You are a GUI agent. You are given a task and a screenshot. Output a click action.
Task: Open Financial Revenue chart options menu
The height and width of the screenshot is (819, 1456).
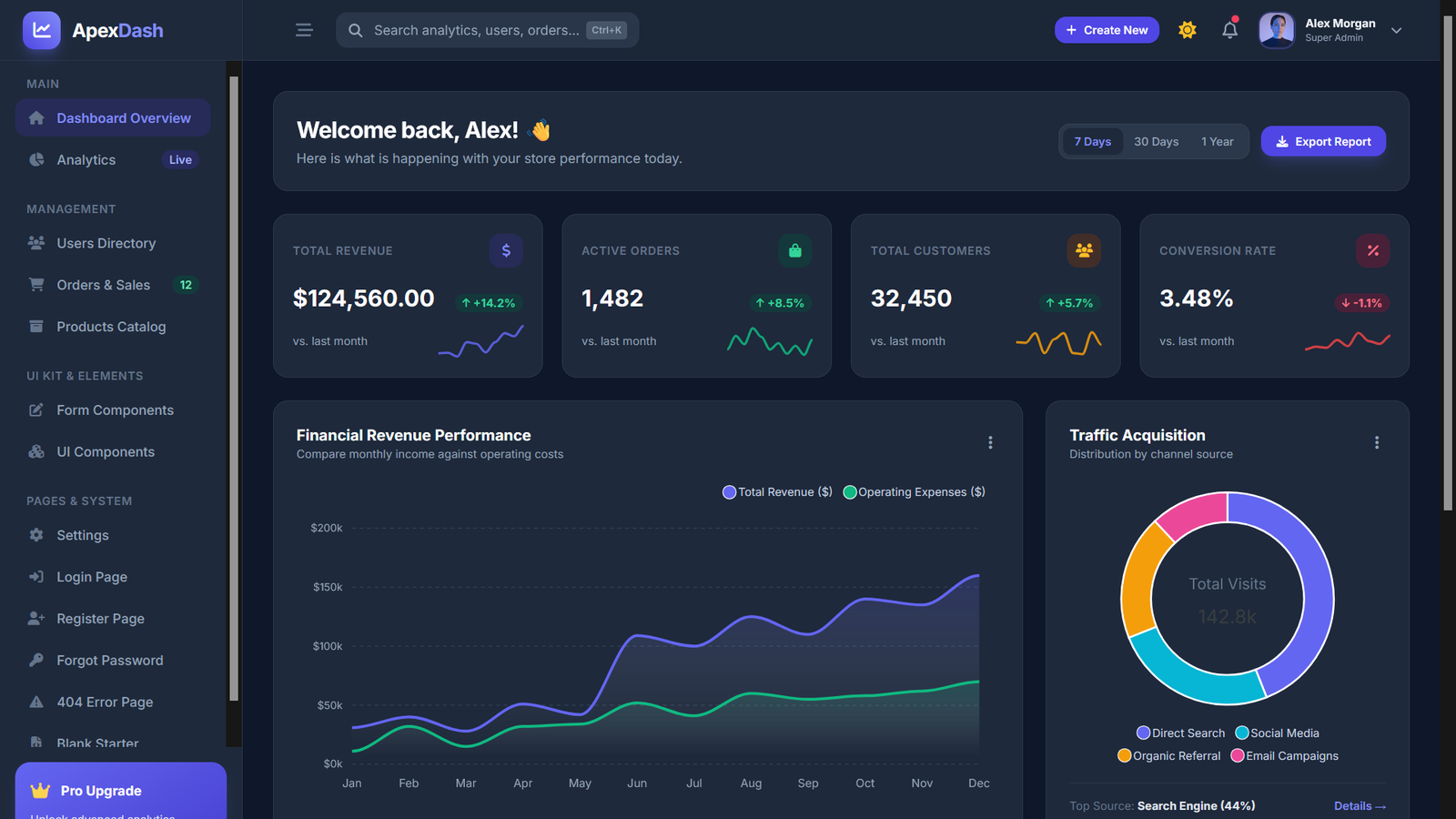990,442
